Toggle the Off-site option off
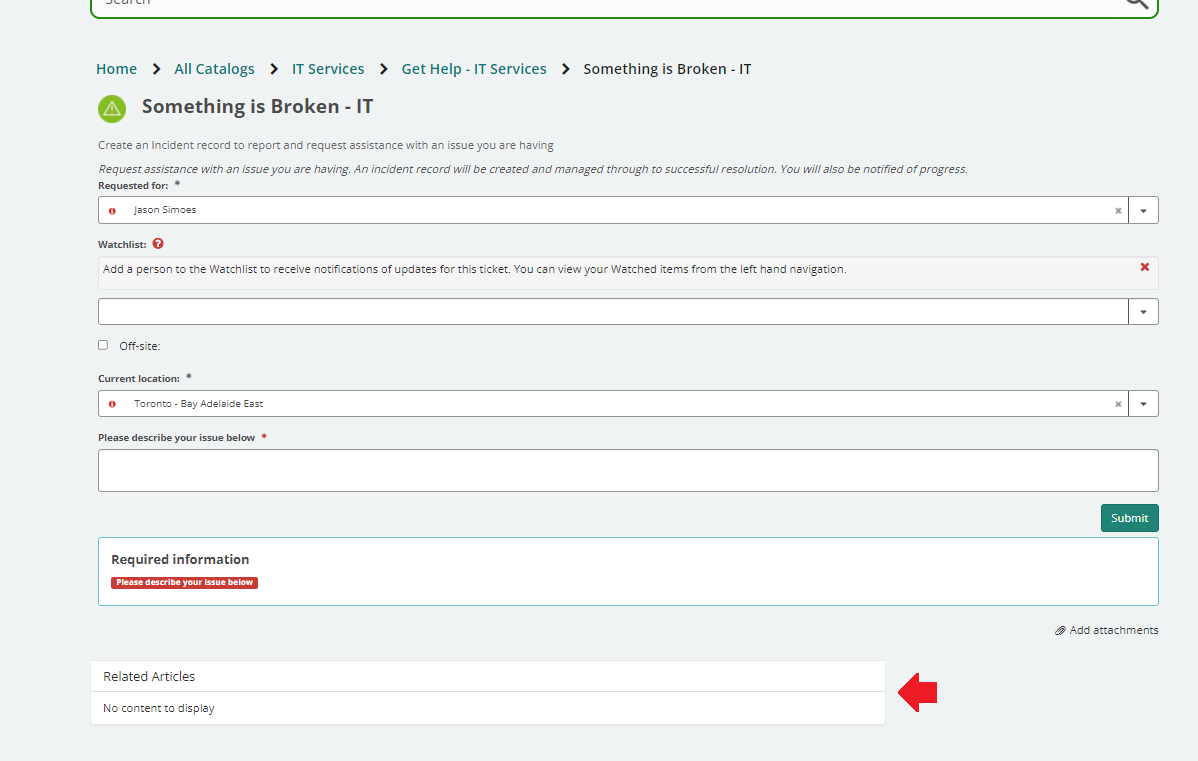Screen dimensions: 1198x761 pos(103,345)
